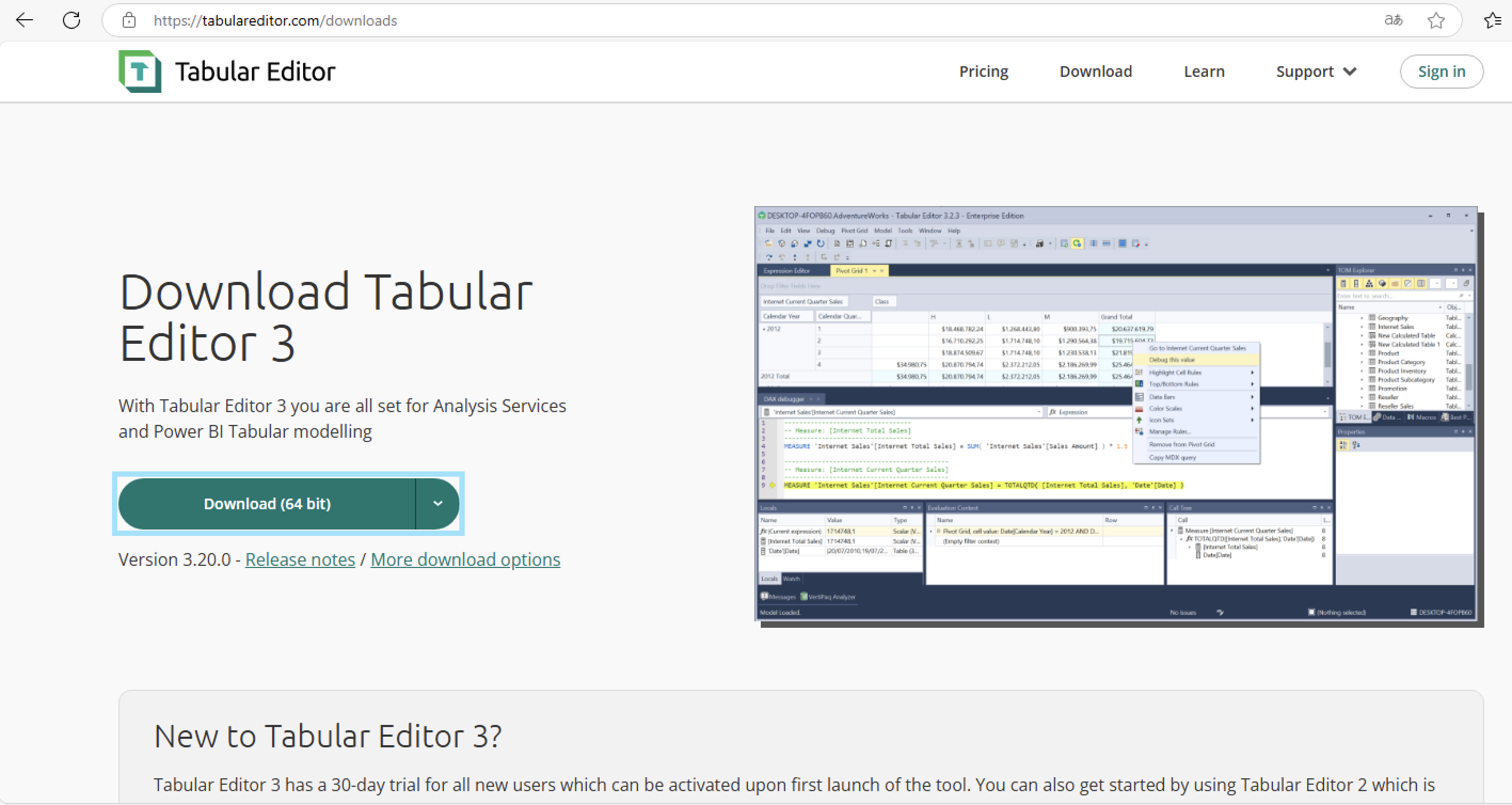
Task: Expand download options arrow beside Download button
Action: point(438,504)
